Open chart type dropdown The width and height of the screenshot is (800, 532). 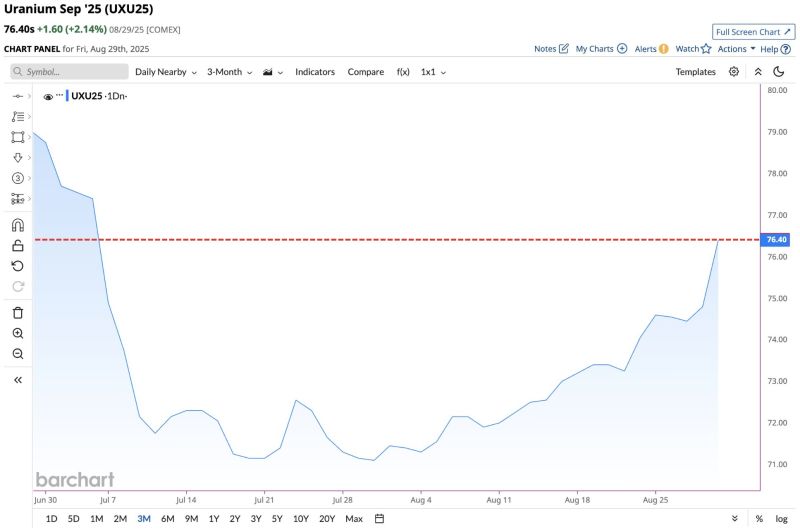coord(273,72)
